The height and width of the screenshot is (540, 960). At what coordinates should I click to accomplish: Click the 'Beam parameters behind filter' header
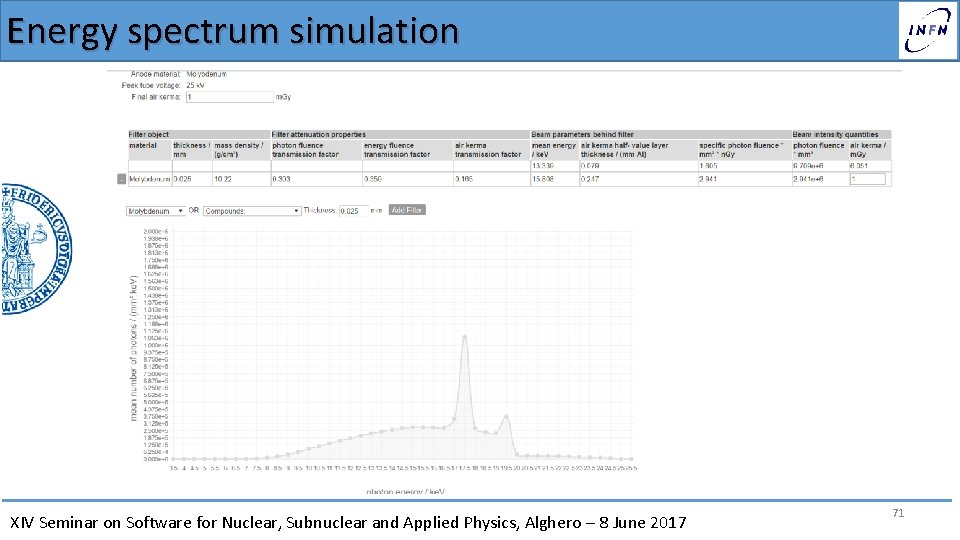(582, 134)
